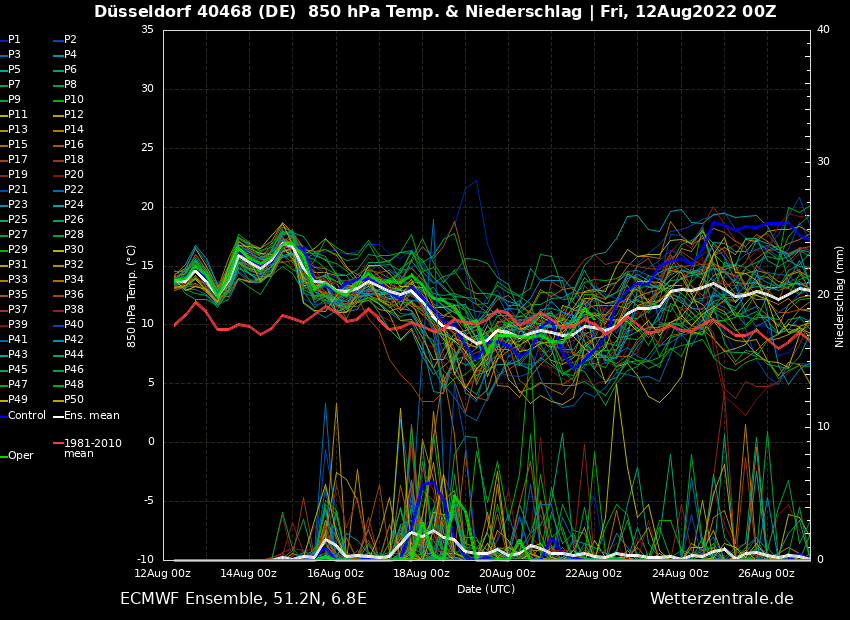
Task: Click the 24Aug 00z date tick label
Action: 681,573
